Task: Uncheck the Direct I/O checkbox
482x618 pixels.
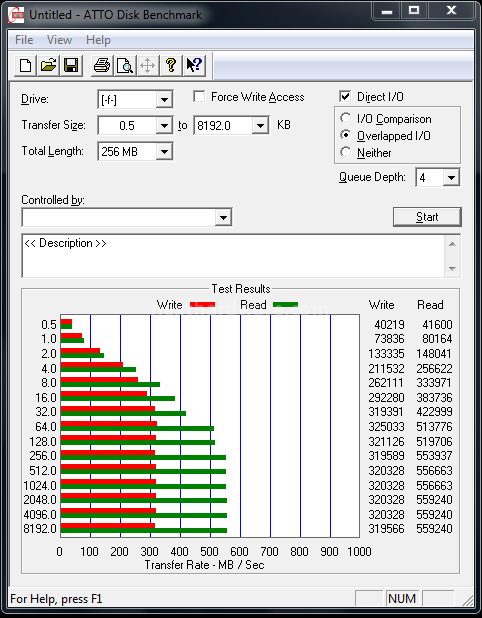Action: coord(345,97)
